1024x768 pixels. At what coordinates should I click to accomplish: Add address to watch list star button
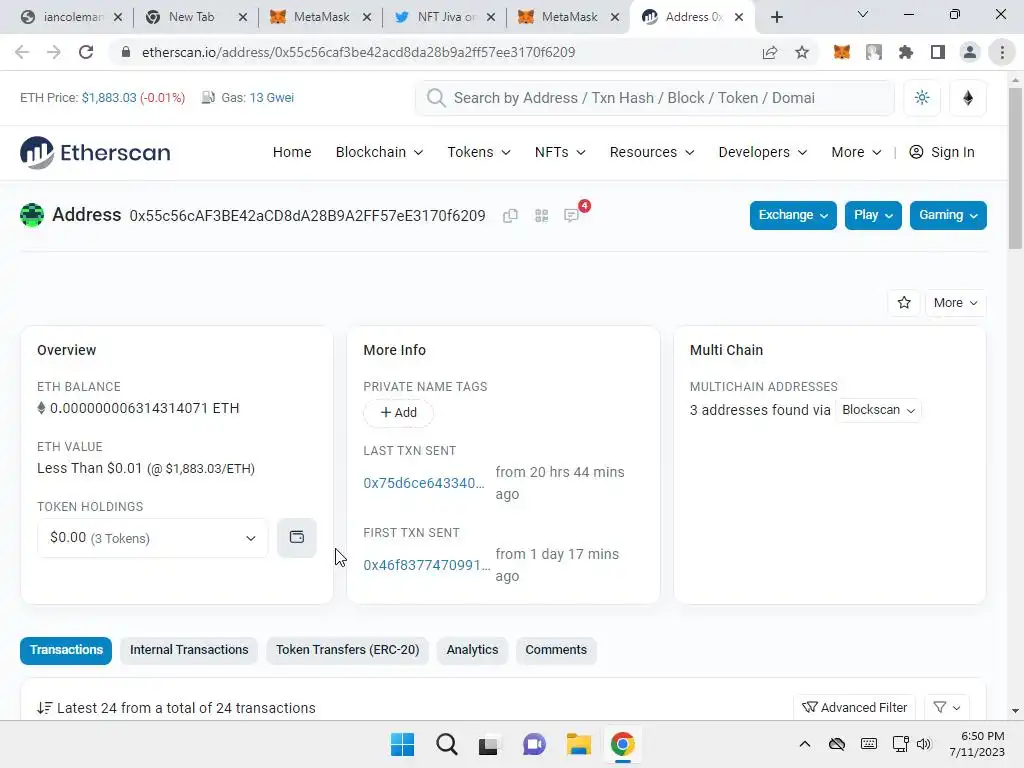coord(904,302)
